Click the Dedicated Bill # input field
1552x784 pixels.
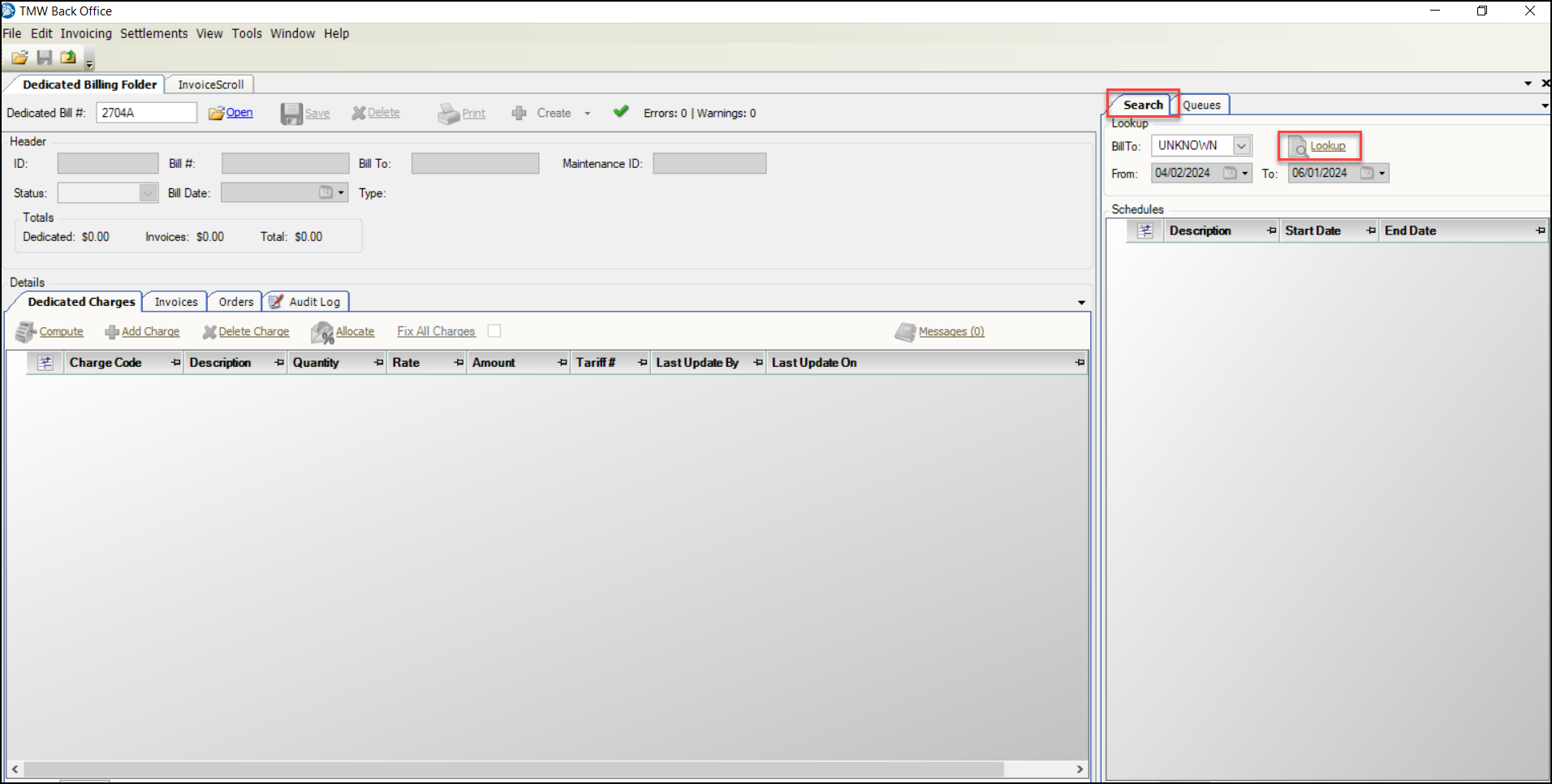coord(147,113)
